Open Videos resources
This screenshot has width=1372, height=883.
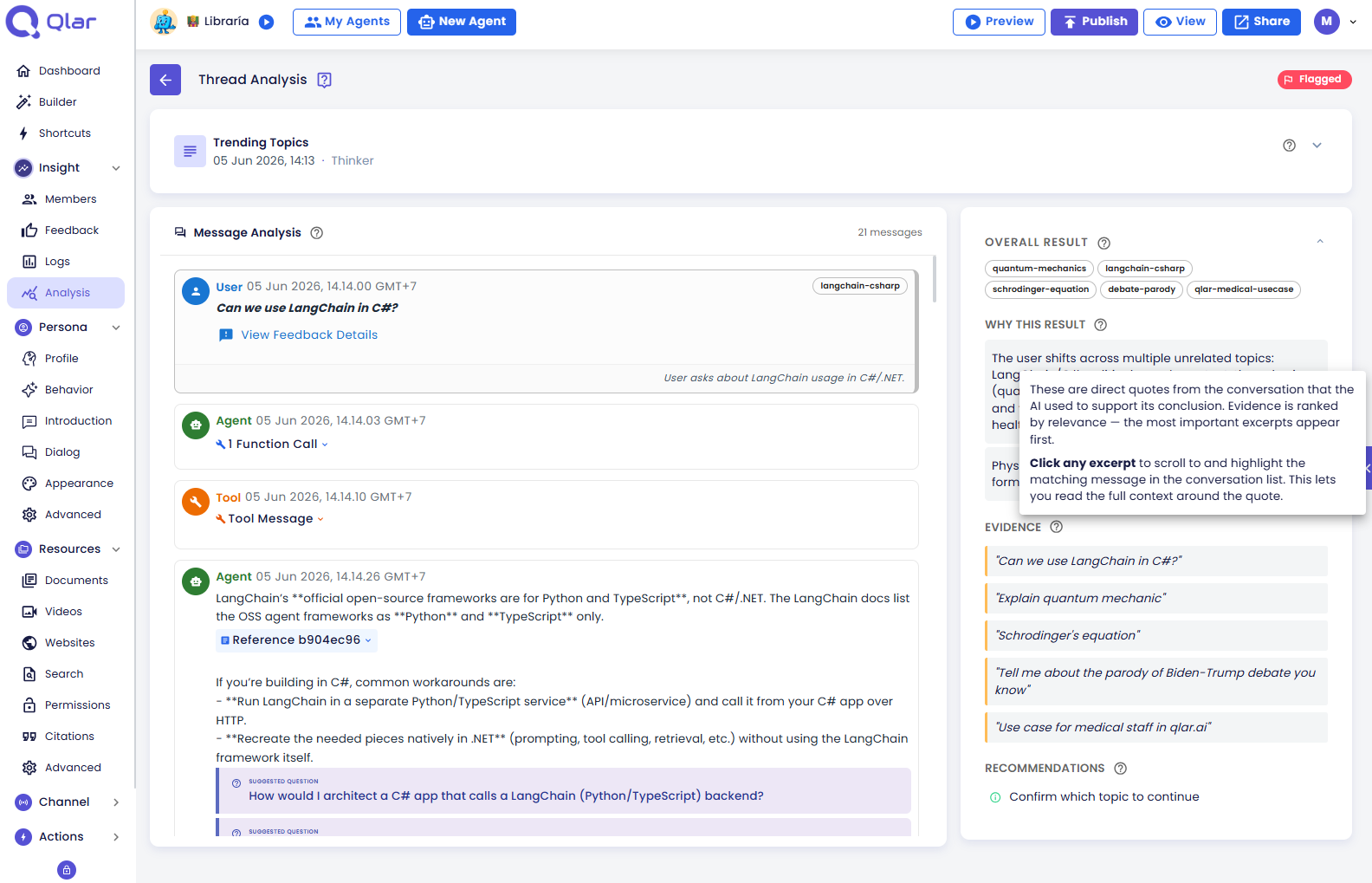[66, 612]
